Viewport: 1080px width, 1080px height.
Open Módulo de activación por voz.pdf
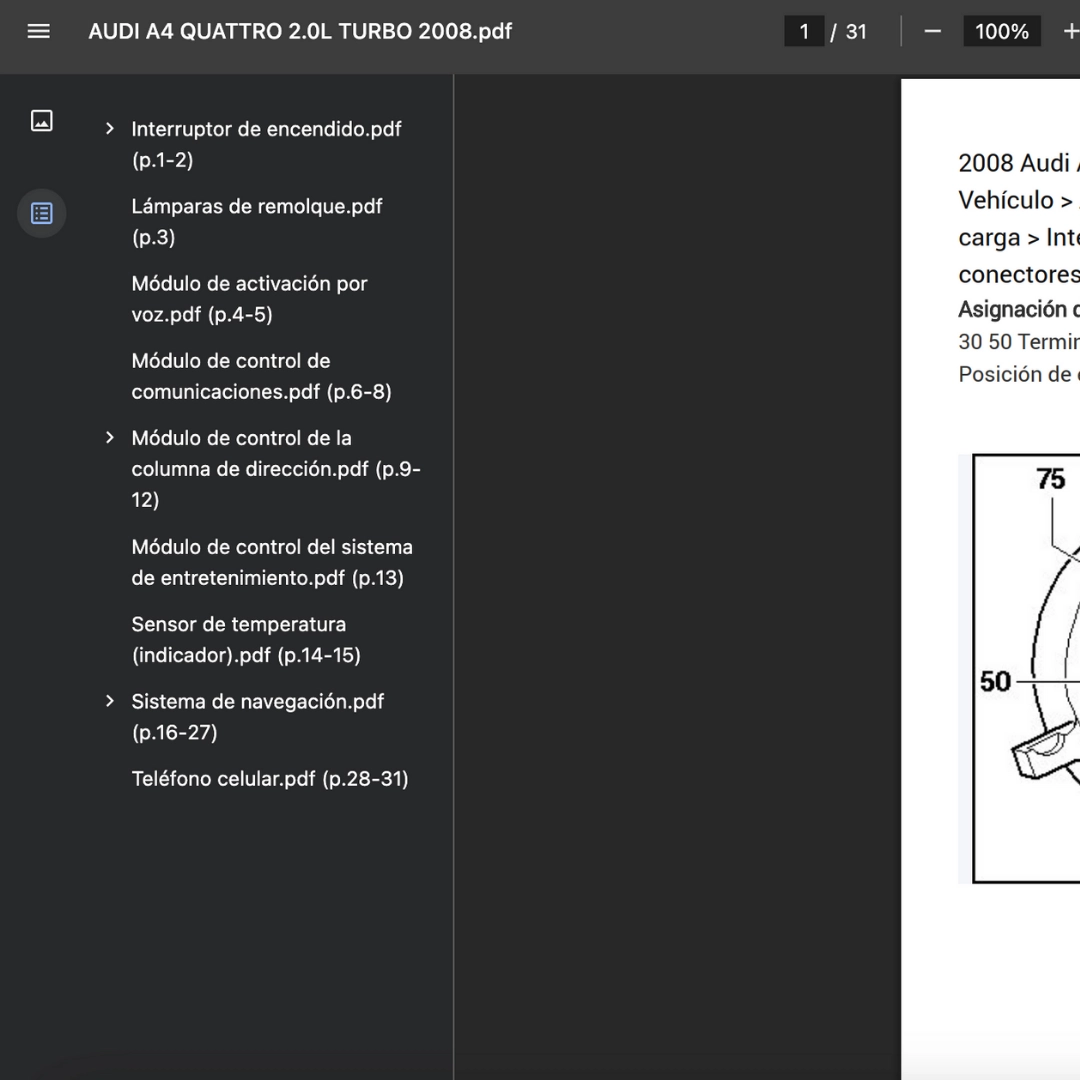[x=249, y=298]
